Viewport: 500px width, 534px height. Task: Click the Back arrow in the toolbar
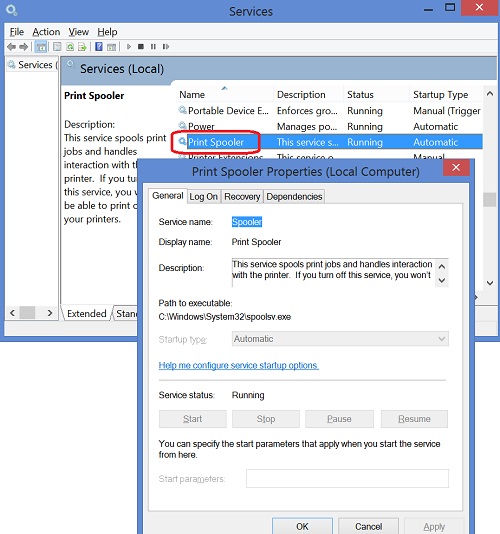[x=11, y=47]
